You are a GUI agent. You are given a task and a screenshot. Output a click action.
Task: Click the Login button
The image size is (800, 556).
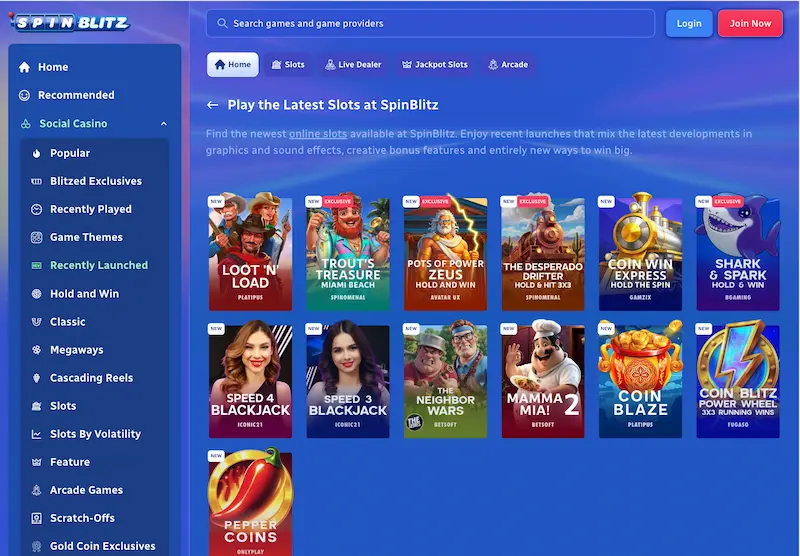pyautogui.click(x=689, y=23)
